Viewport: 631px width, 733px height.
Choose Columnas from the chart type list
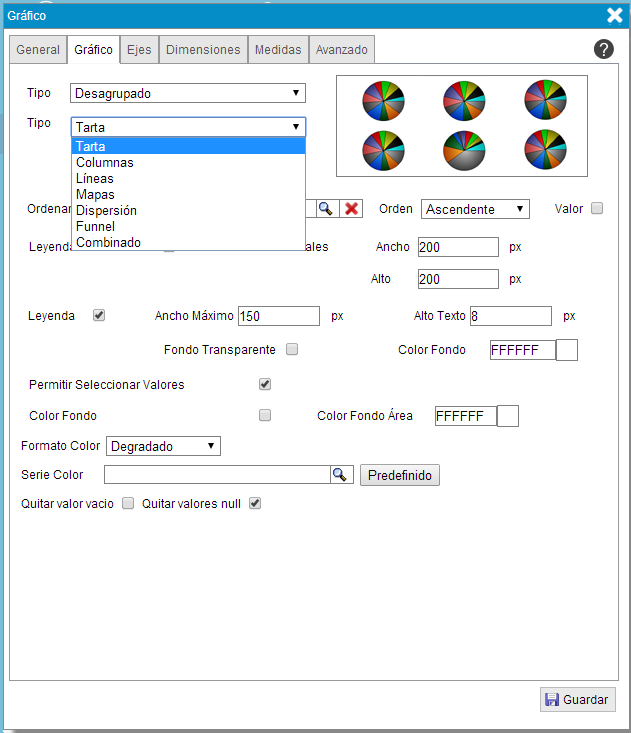coord(105,162)
